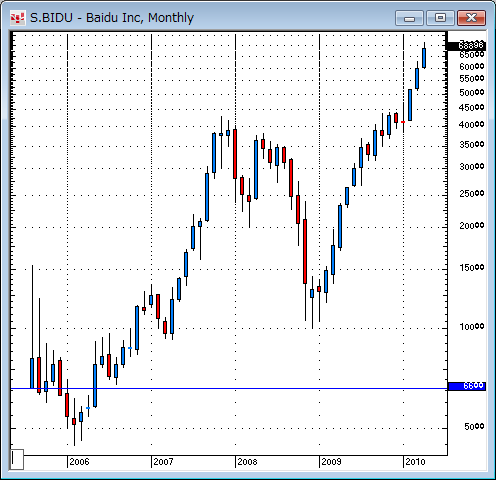
Task: Click the 2008 year label
Action: [x=247, y=462]
